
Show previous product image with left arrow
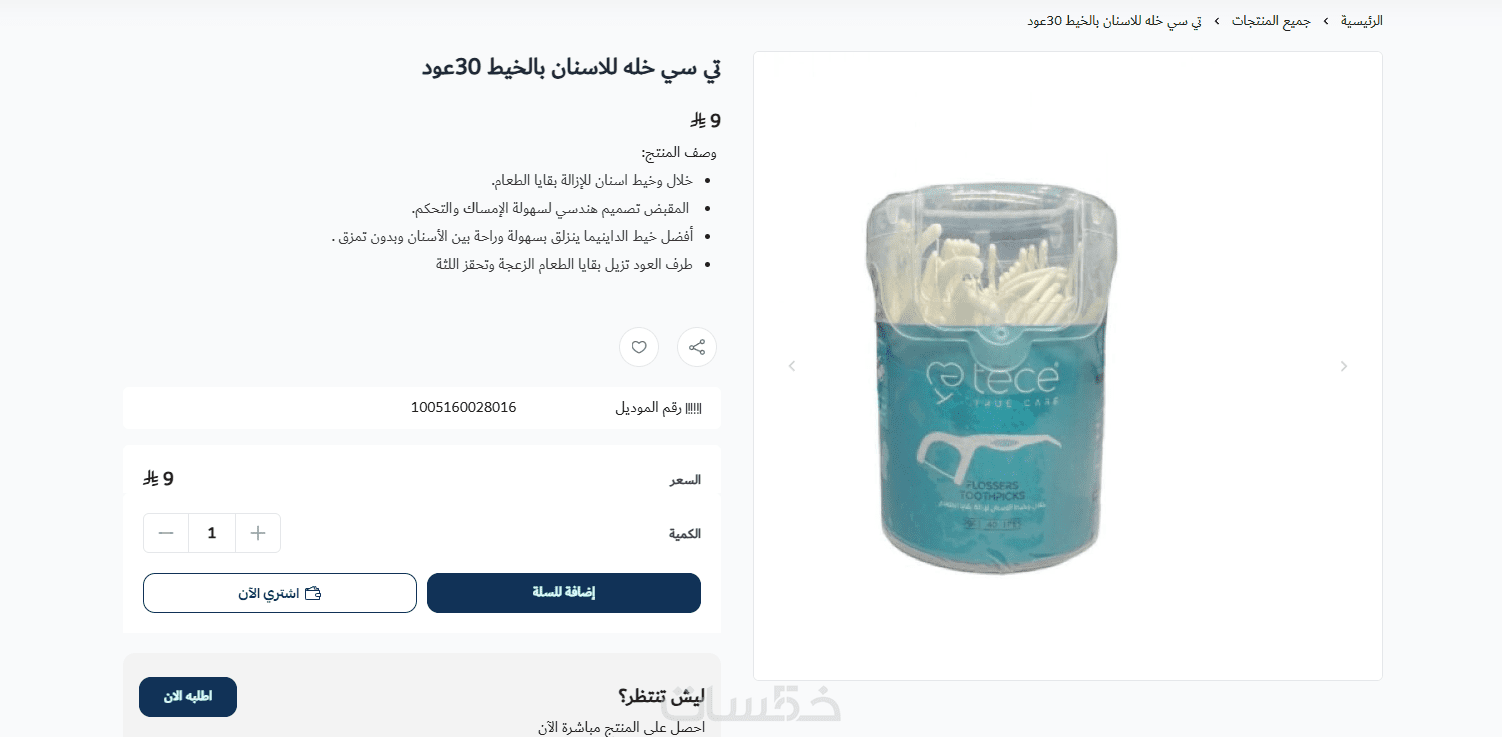792,366
